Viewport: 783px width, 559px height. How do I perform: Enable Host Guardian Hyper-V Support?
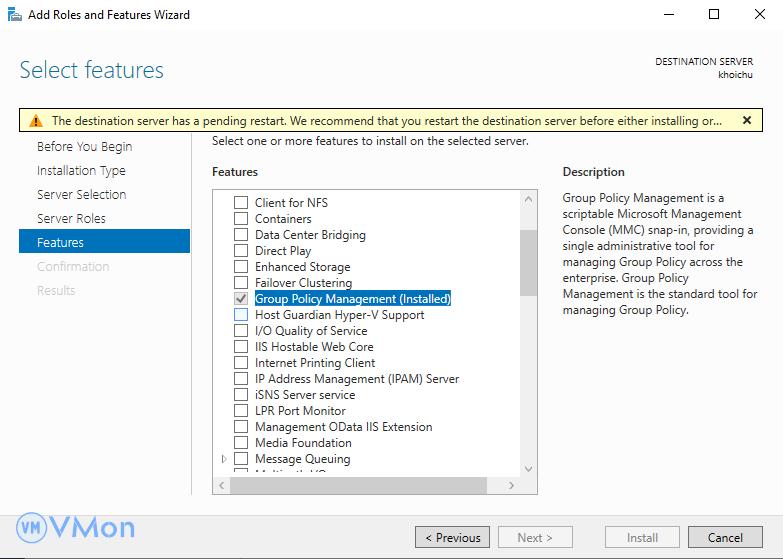241,315
